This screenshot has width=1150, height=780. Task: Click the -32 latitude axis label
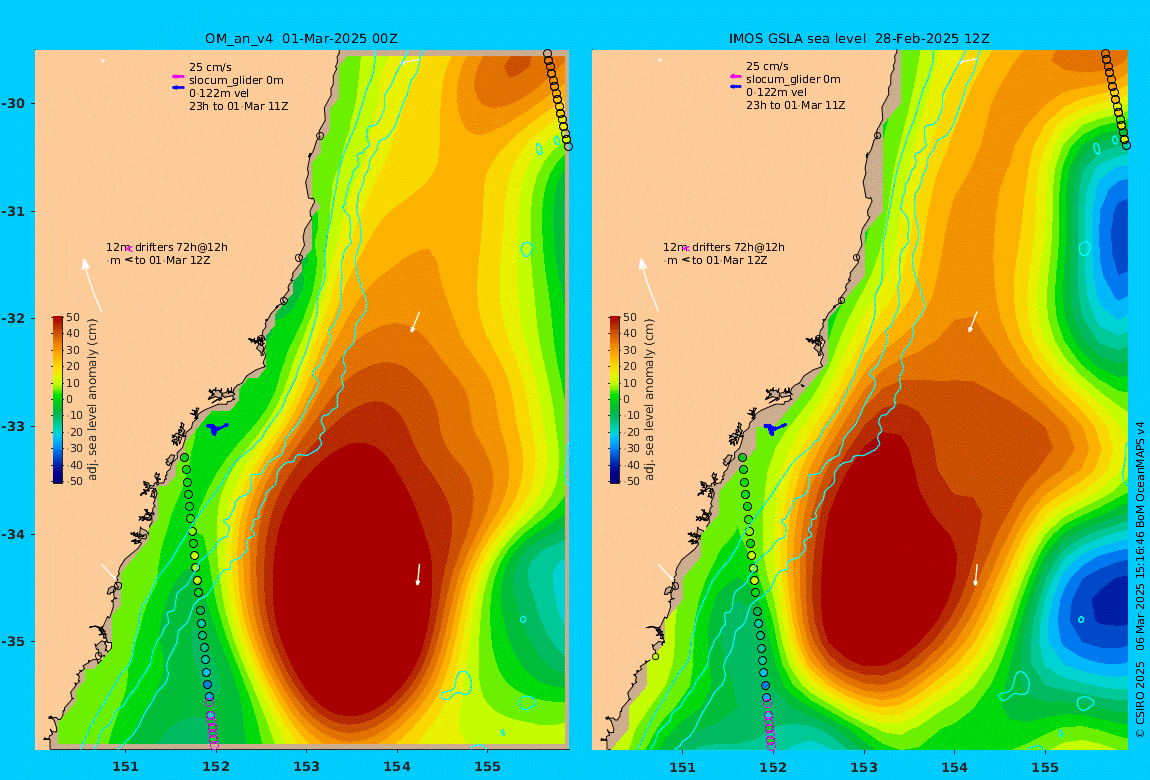click(x=12, y=319)
